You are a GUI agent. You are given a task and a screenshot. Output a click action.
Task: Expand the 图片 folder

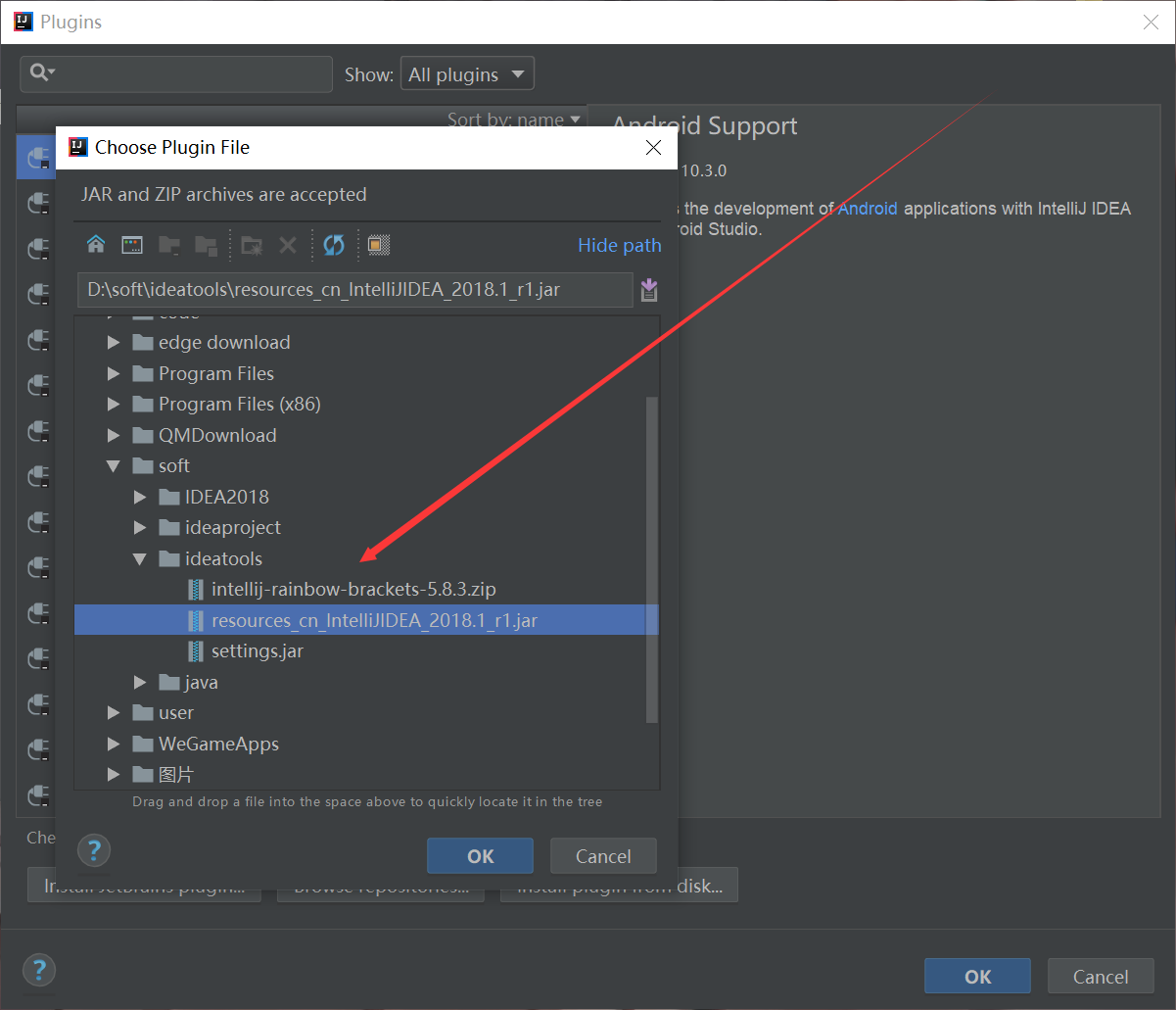tap(114, 774)
